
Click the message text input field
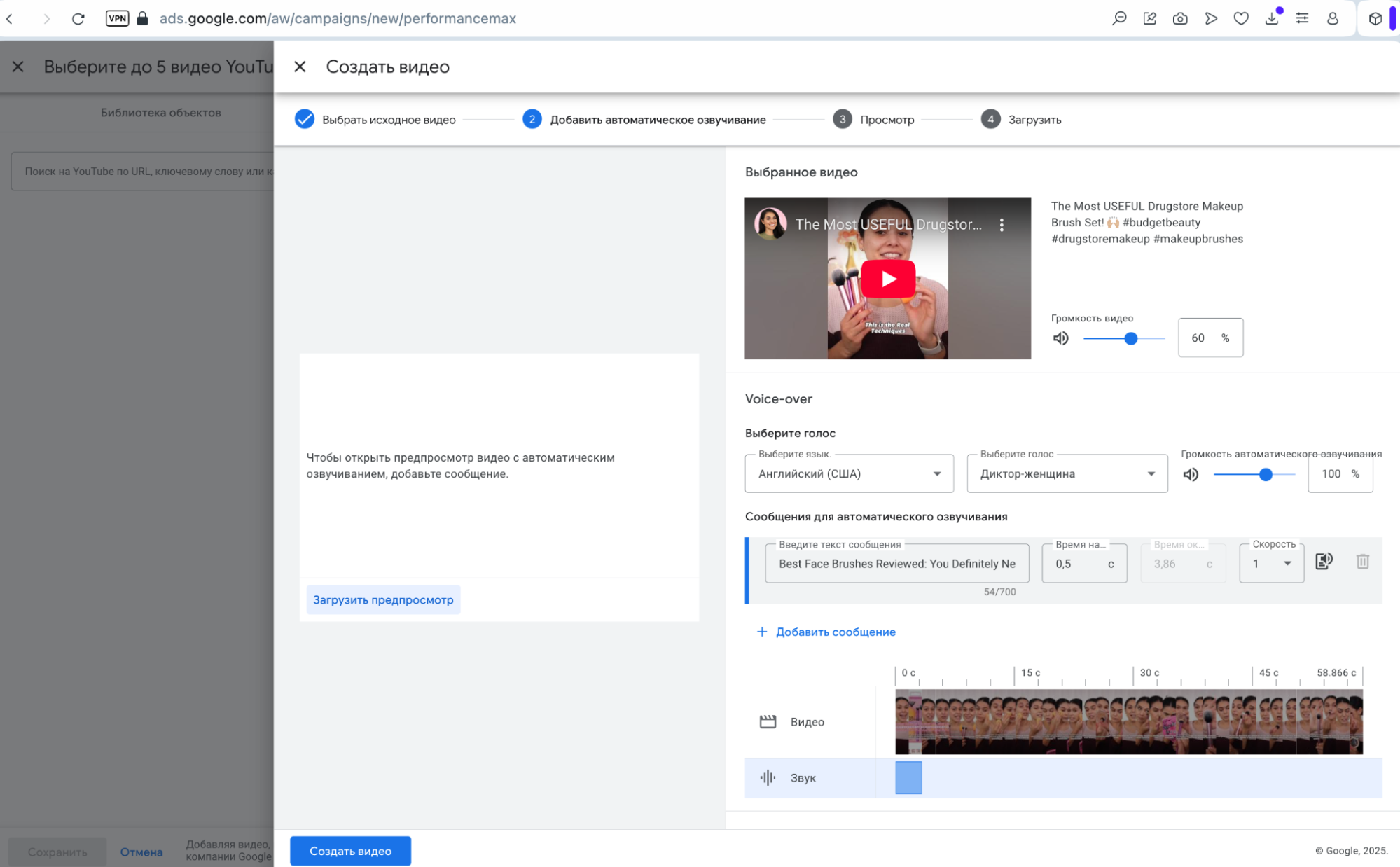coord(896,564)
